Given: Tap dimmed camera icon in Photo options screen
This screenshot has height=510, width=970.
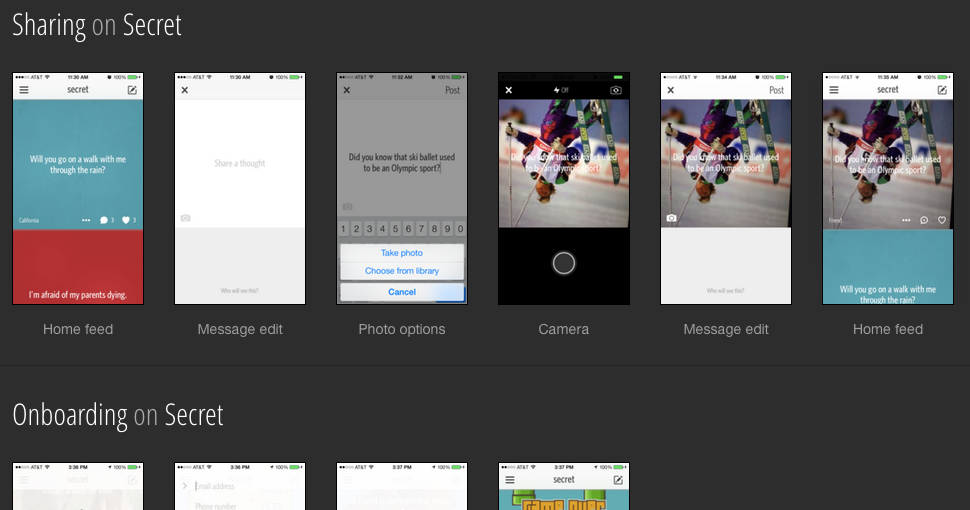Looking at the screenshot, I should click(x=348, y=207).
